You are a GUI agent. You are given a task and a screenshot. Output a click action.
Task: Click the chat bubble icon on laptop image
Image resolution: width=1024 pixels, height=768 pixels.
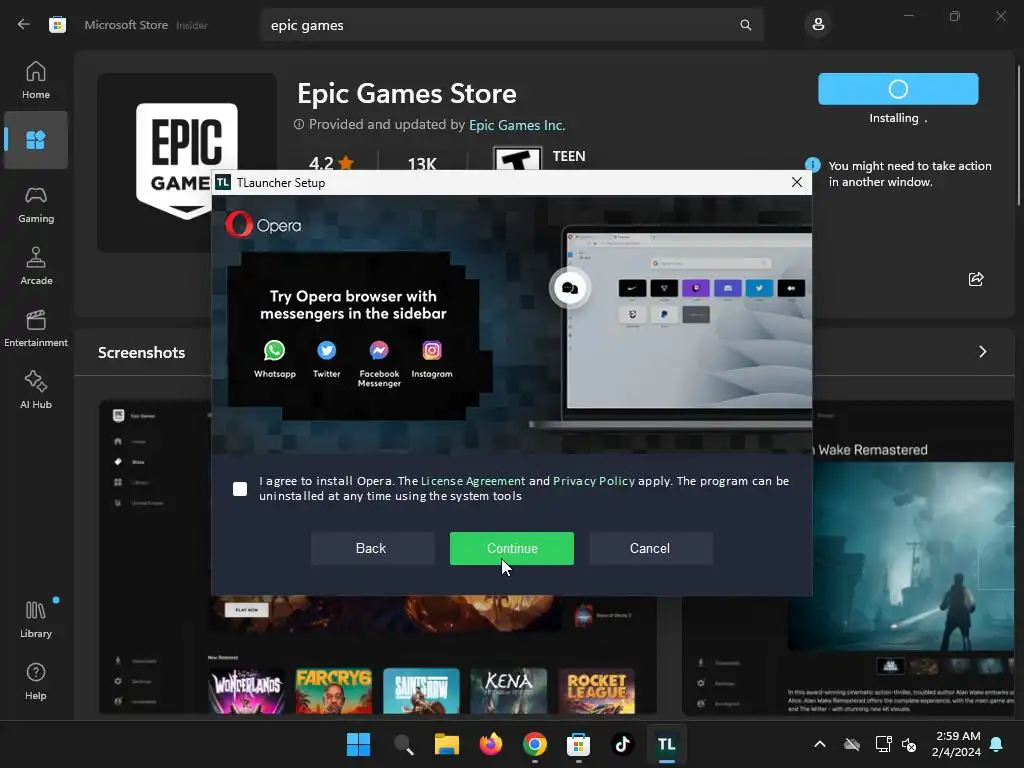569,288
